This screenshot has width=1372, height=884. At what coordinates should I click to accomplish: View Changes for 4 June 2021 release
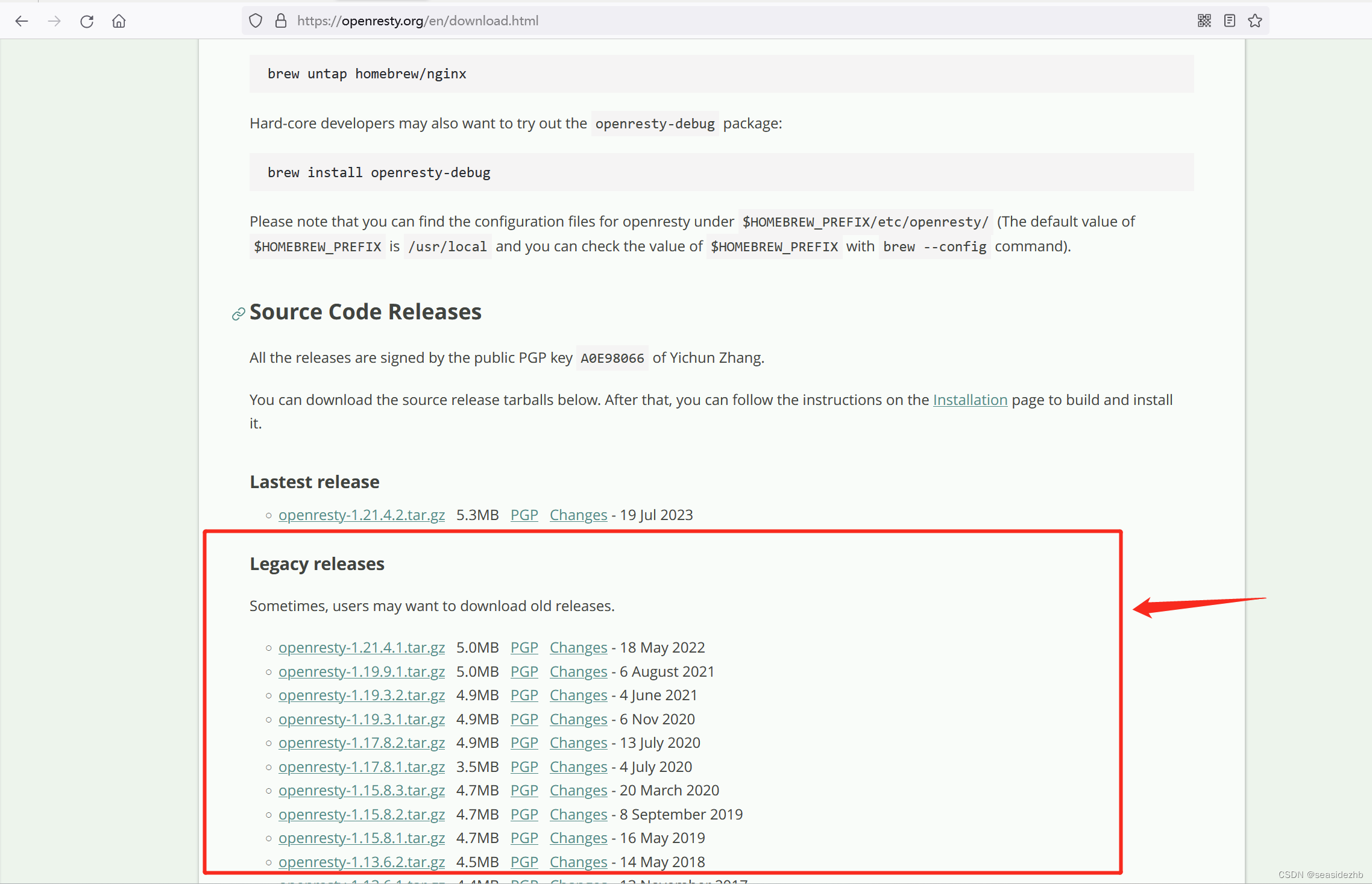pyautogui.click(x=579, y=695)
